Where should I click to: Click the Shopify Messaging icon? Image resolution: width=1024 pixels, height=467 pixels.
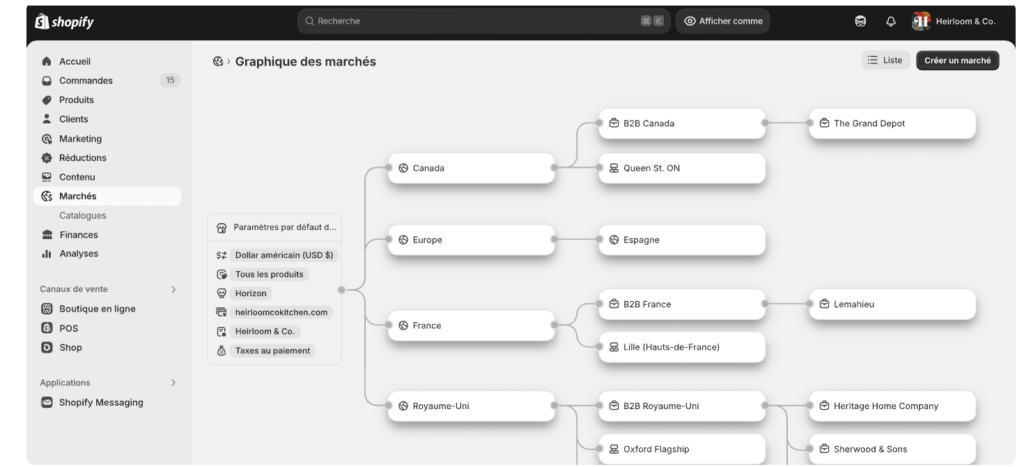coord(46,402)
